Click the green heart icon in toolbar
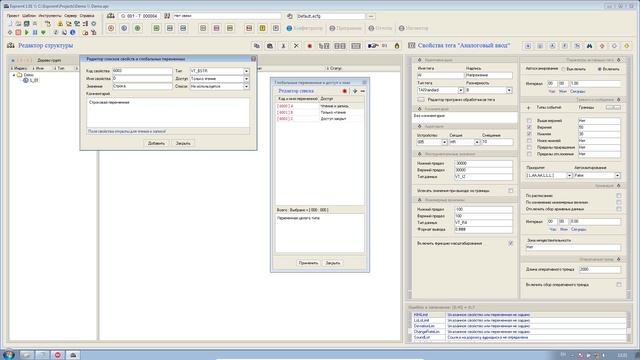The height and width of the screenshot is (360, 640). click(x=43, y=32)
